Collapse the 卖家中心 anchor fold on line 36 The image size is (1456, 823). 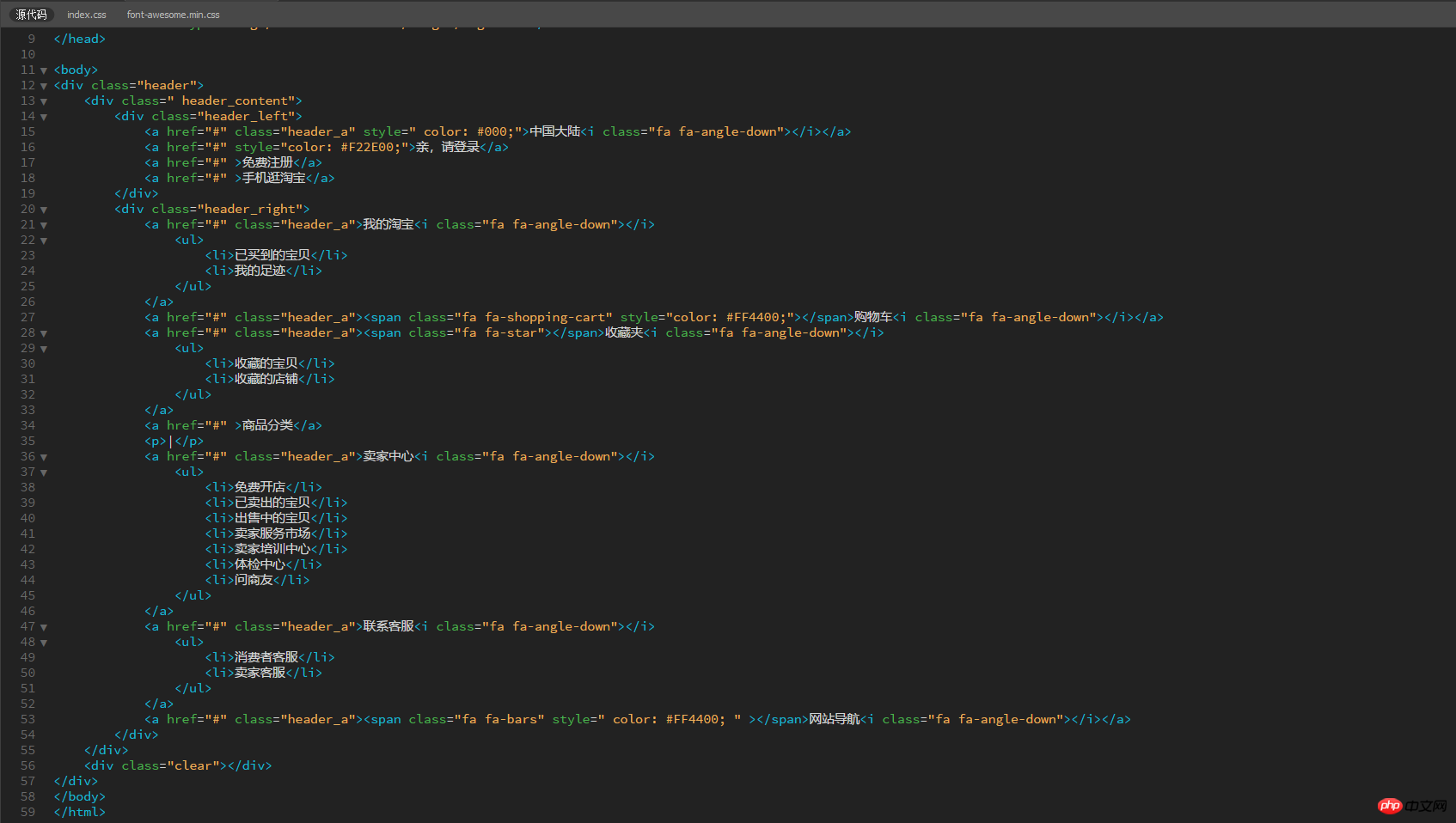click(x=44, y=457)
